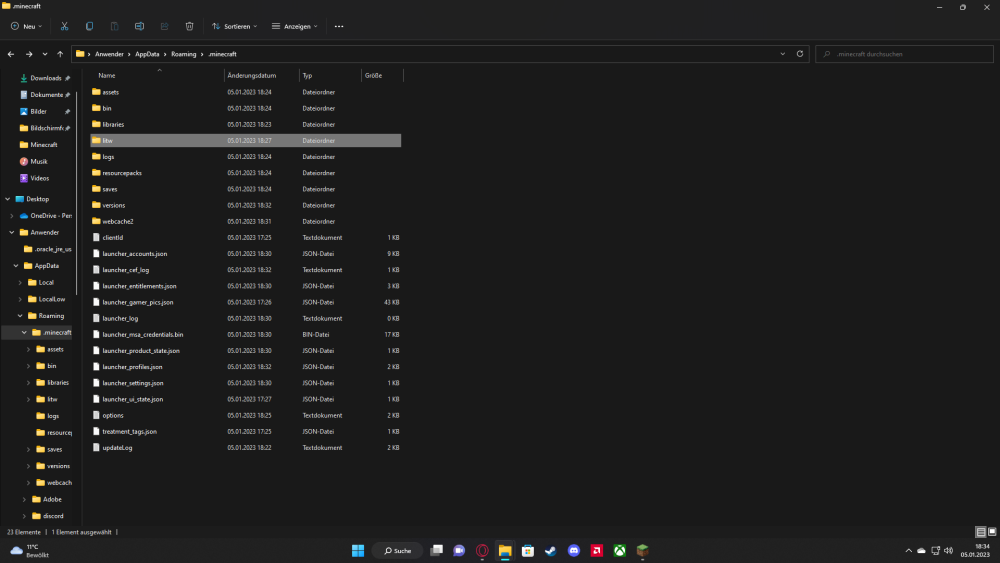Screen dimensions: 1000x563
Task: Open Xbox app from taskbar
Action: (x=619, y=550)
